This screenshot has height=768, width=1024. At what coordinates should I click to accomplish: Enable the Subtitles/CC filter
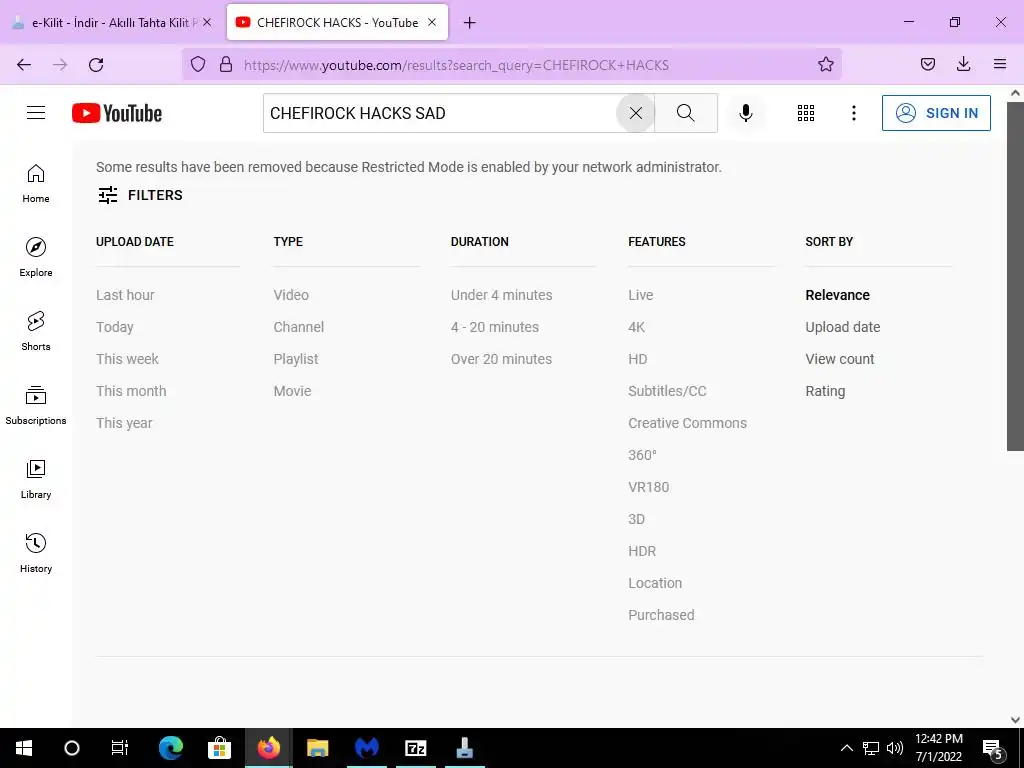coord(667,391)
